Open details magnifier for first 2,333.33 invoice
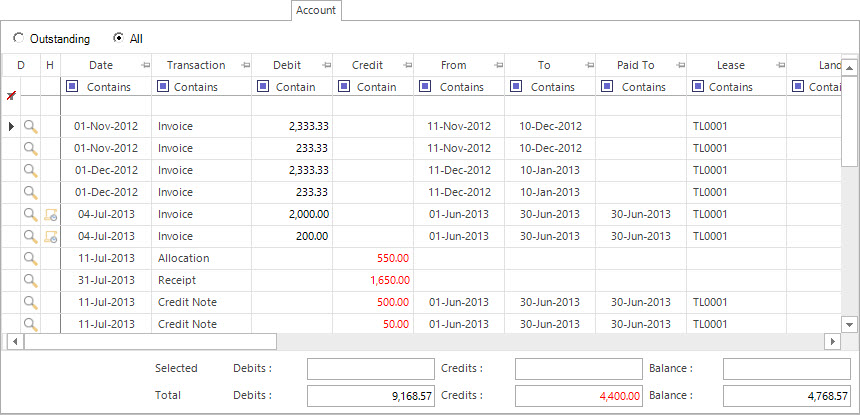 [31, 127]
